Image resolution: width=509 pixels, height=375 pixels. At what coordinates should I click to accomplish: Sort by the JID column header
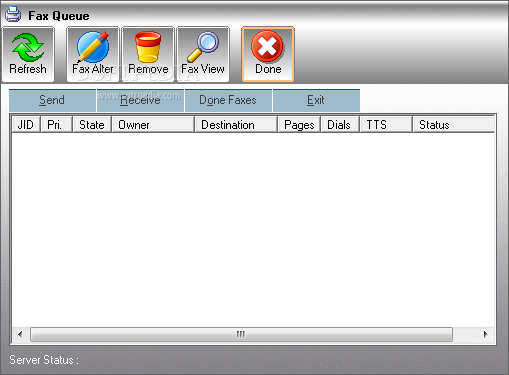tap(26, 125)
